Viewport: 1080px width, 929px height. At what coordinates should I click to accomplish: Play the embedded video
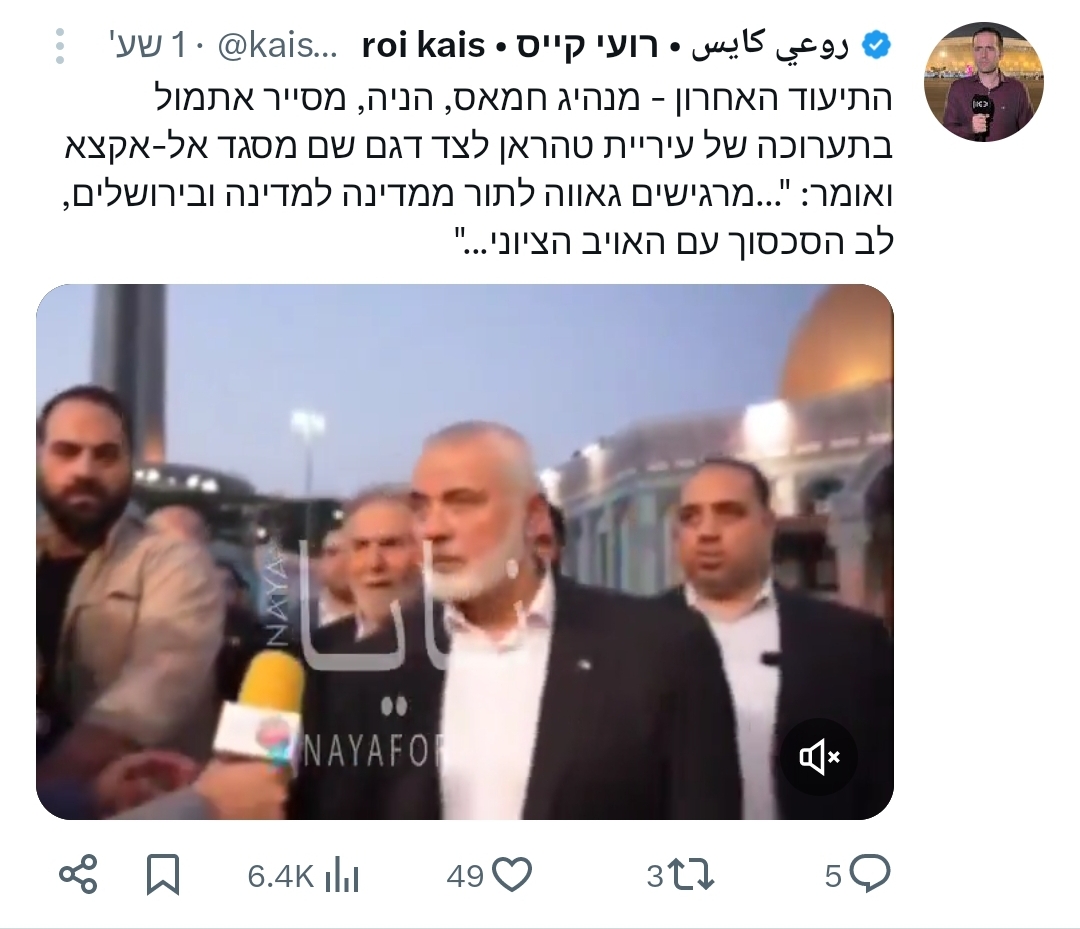click(465, 552)
